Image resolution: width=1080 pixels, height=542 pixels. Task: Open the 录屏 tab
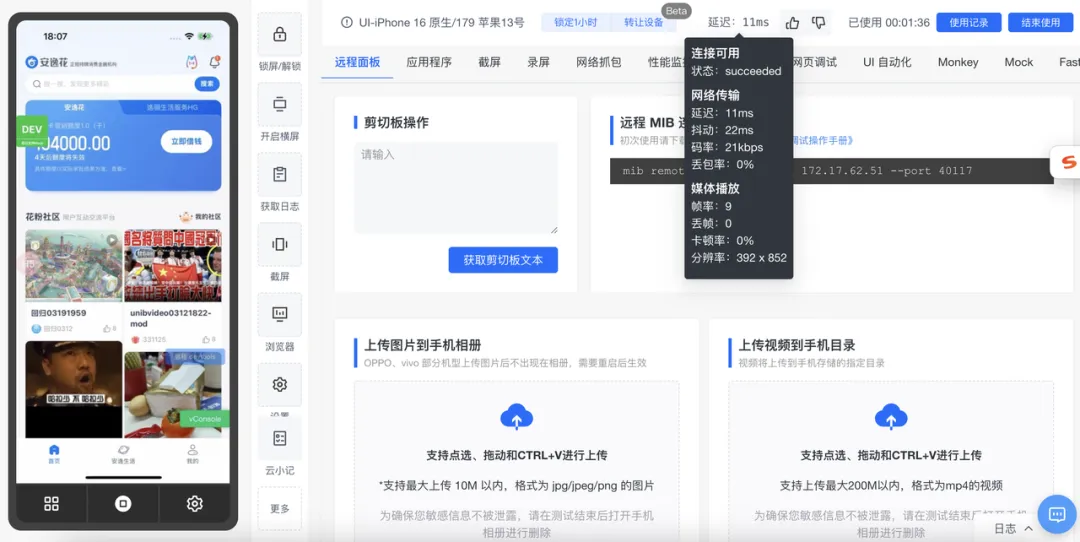click(539, 62)
